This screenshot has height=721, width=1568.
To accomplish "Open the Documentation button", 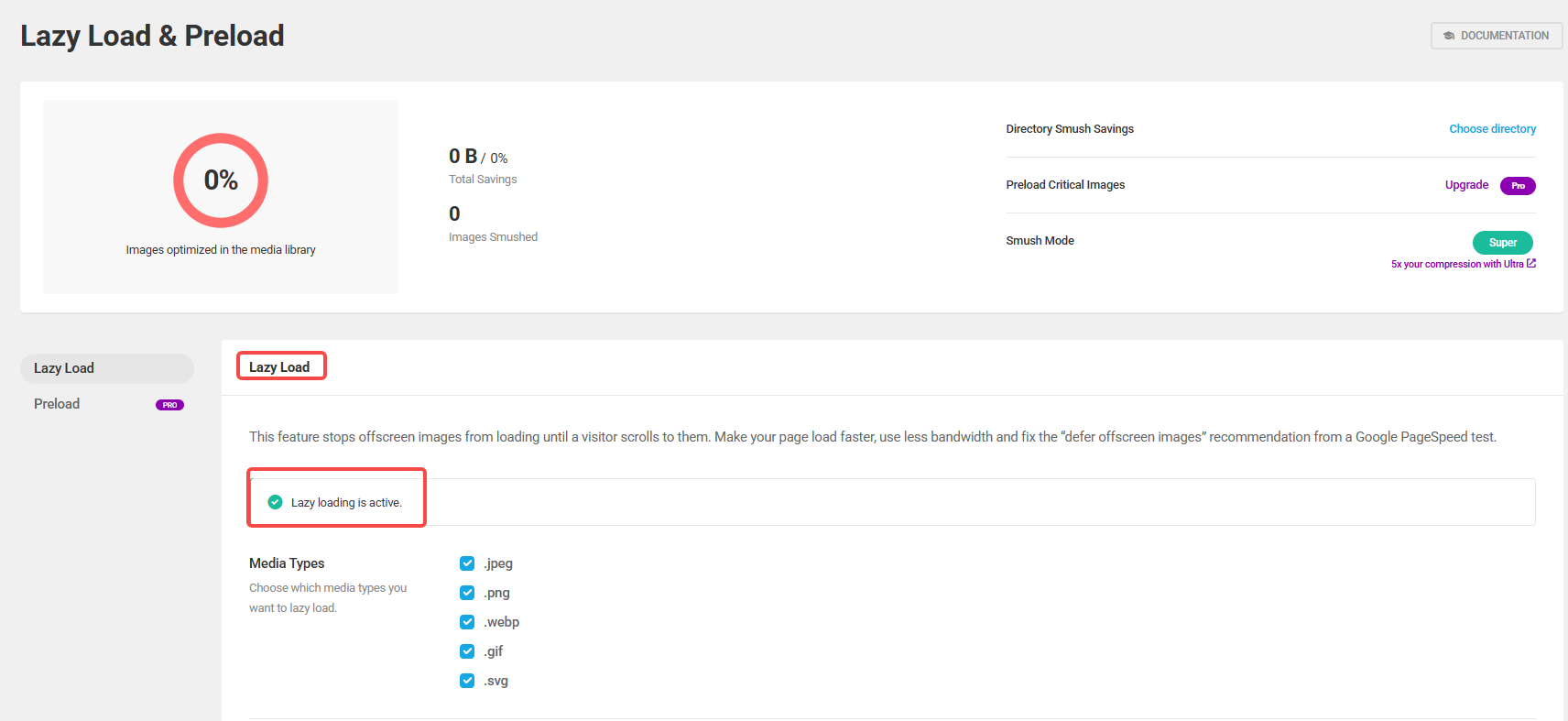I will click(1496, 36).
